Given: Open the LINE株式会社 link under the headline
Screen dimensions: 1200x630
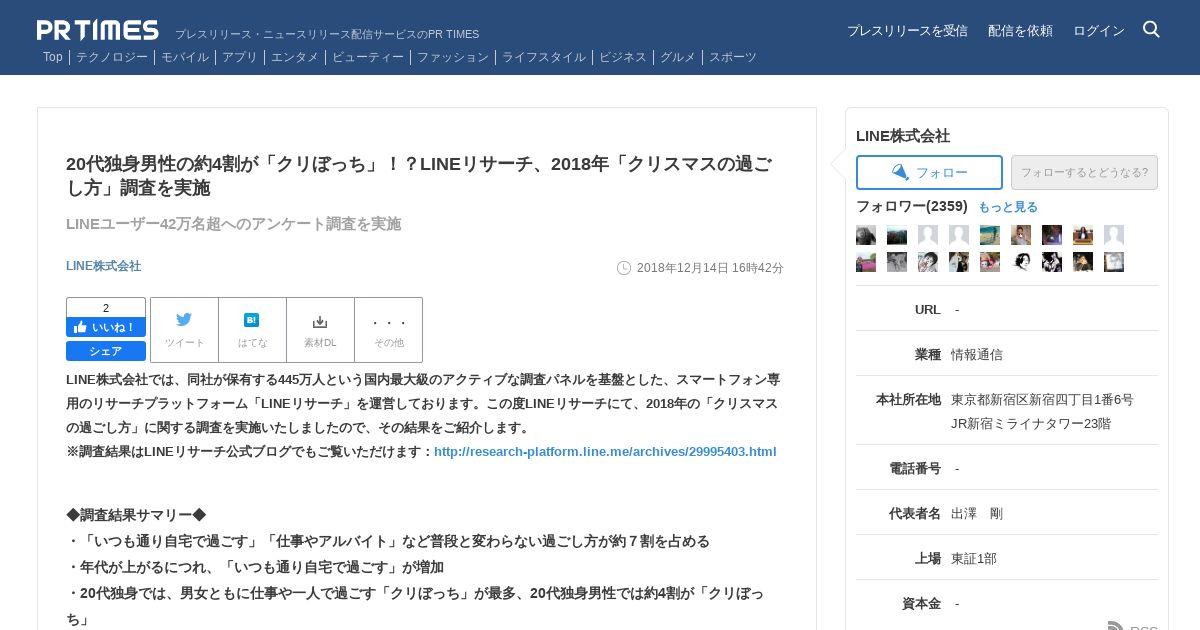Looking at the screenshot, I should click(x=103, y=266).
